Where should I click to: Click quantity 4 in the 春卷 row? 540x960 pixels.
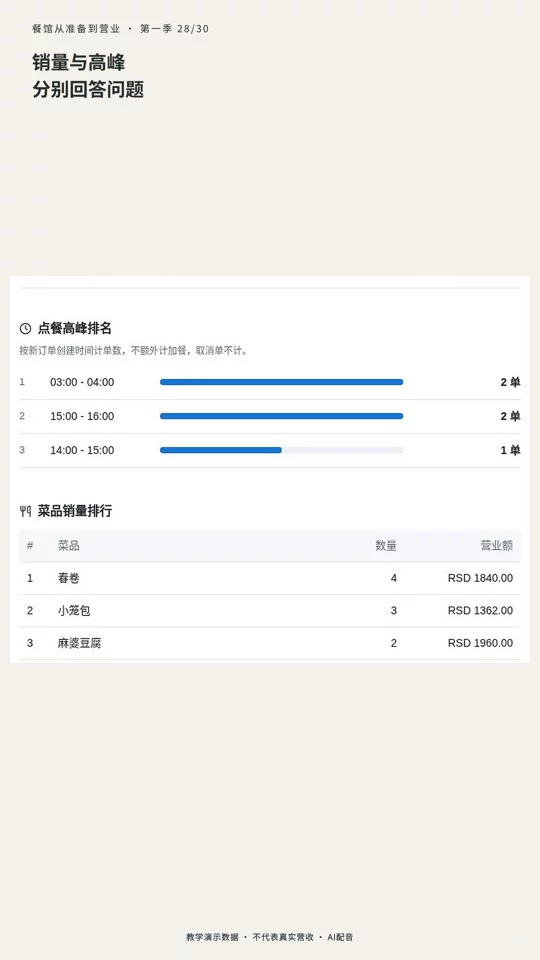(x=394, y=578)
